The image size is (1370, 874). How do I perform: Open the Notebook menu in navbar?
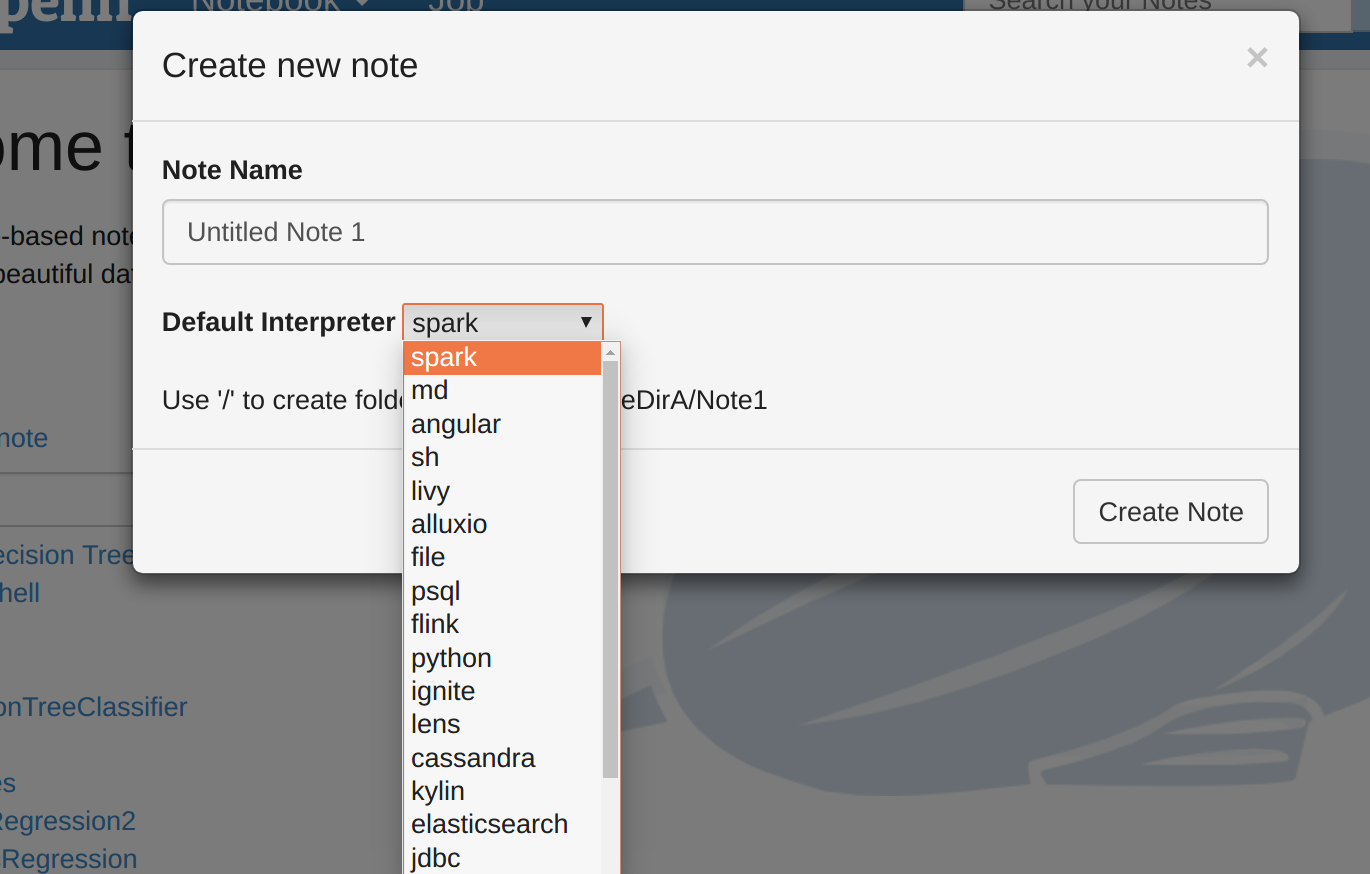coord(280,5)
